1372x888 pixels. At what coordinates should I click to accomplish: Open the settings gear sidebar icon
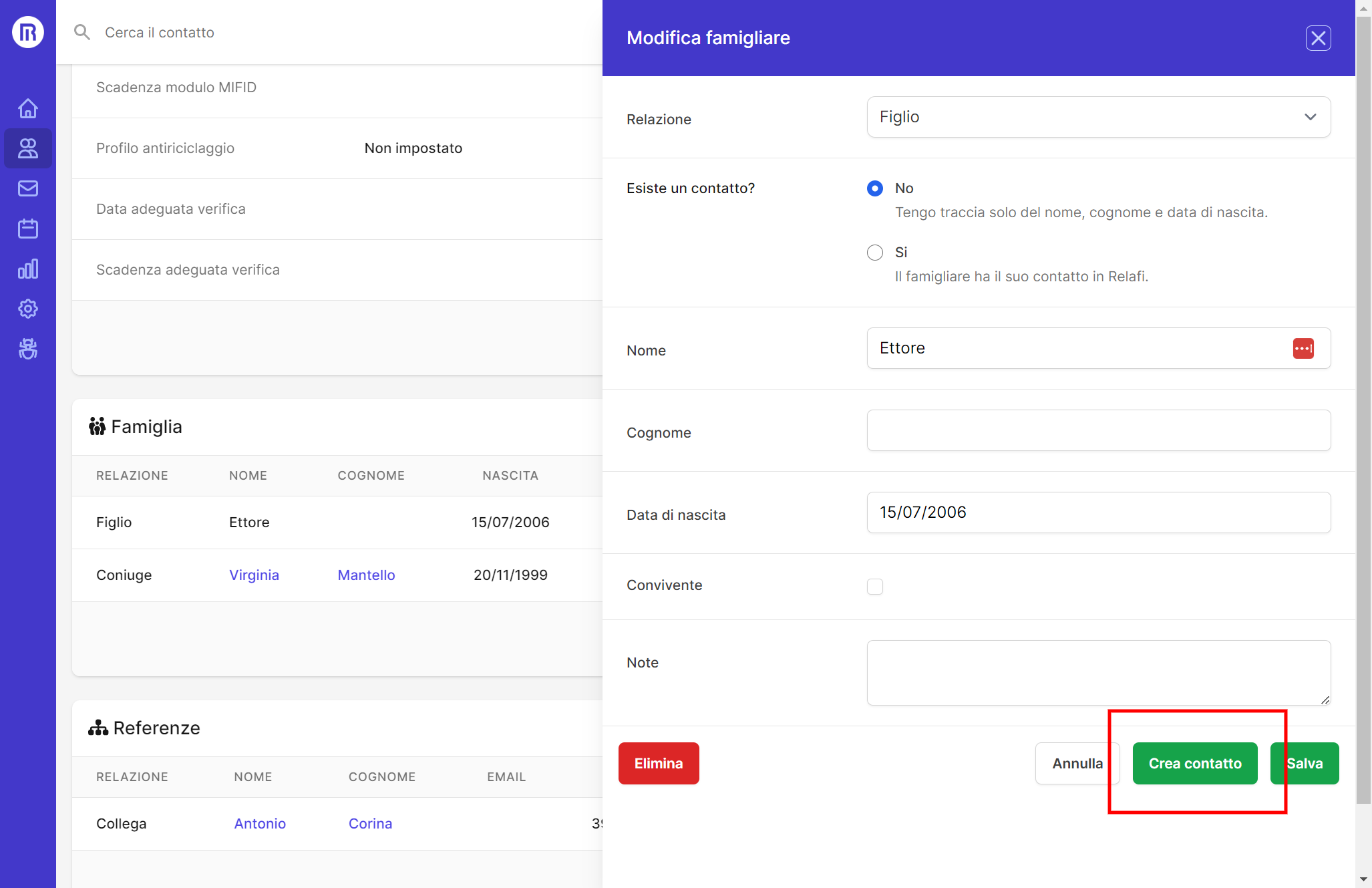(28, 309)
